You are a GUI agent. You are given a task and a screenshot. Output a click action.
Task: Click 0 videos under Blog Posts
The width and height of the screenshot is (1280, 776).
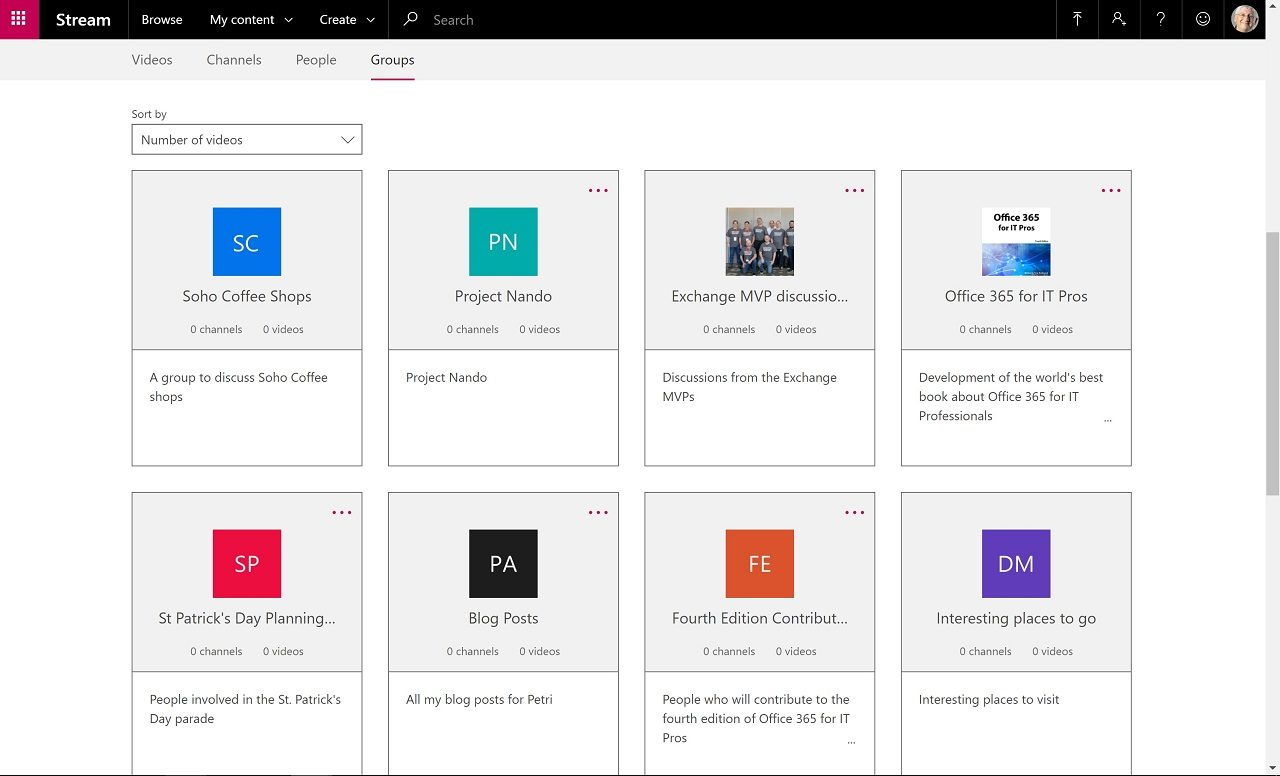coord(539,651)
